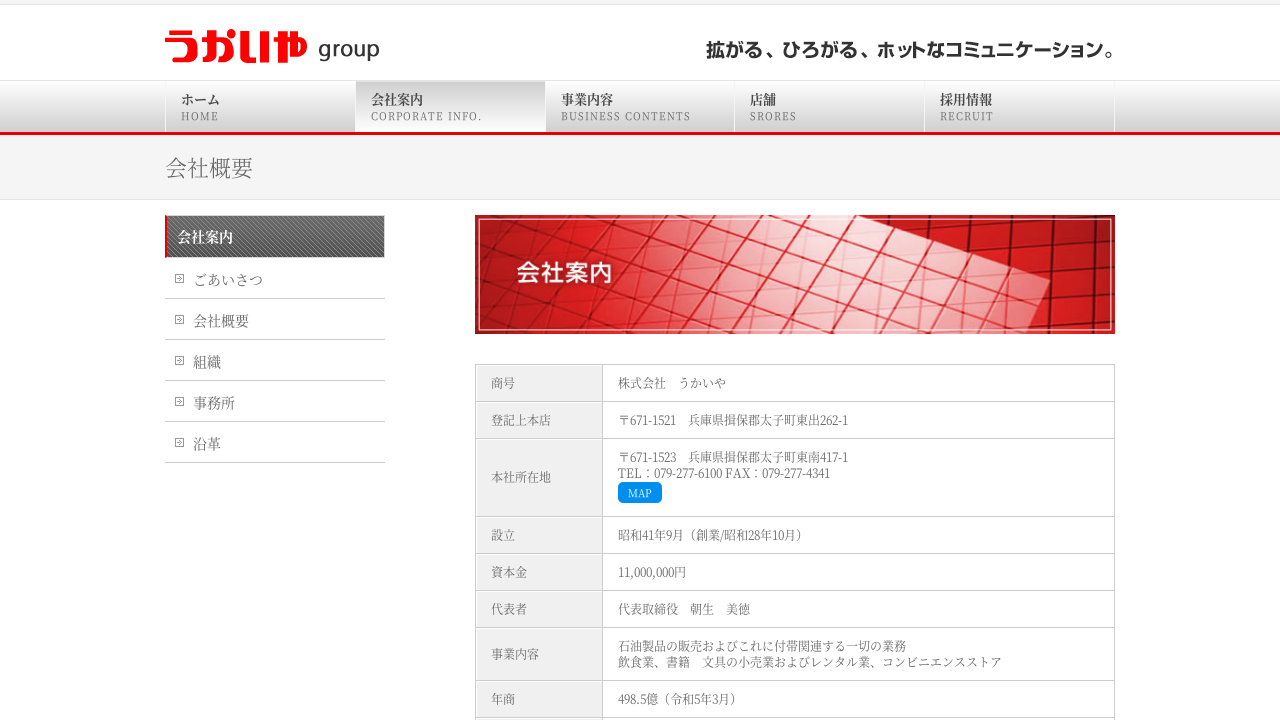Click the 会社案内 sidebar header
Image resolution: width=1280 pixels, height=720 pixels.
click(x=275, y=237)
